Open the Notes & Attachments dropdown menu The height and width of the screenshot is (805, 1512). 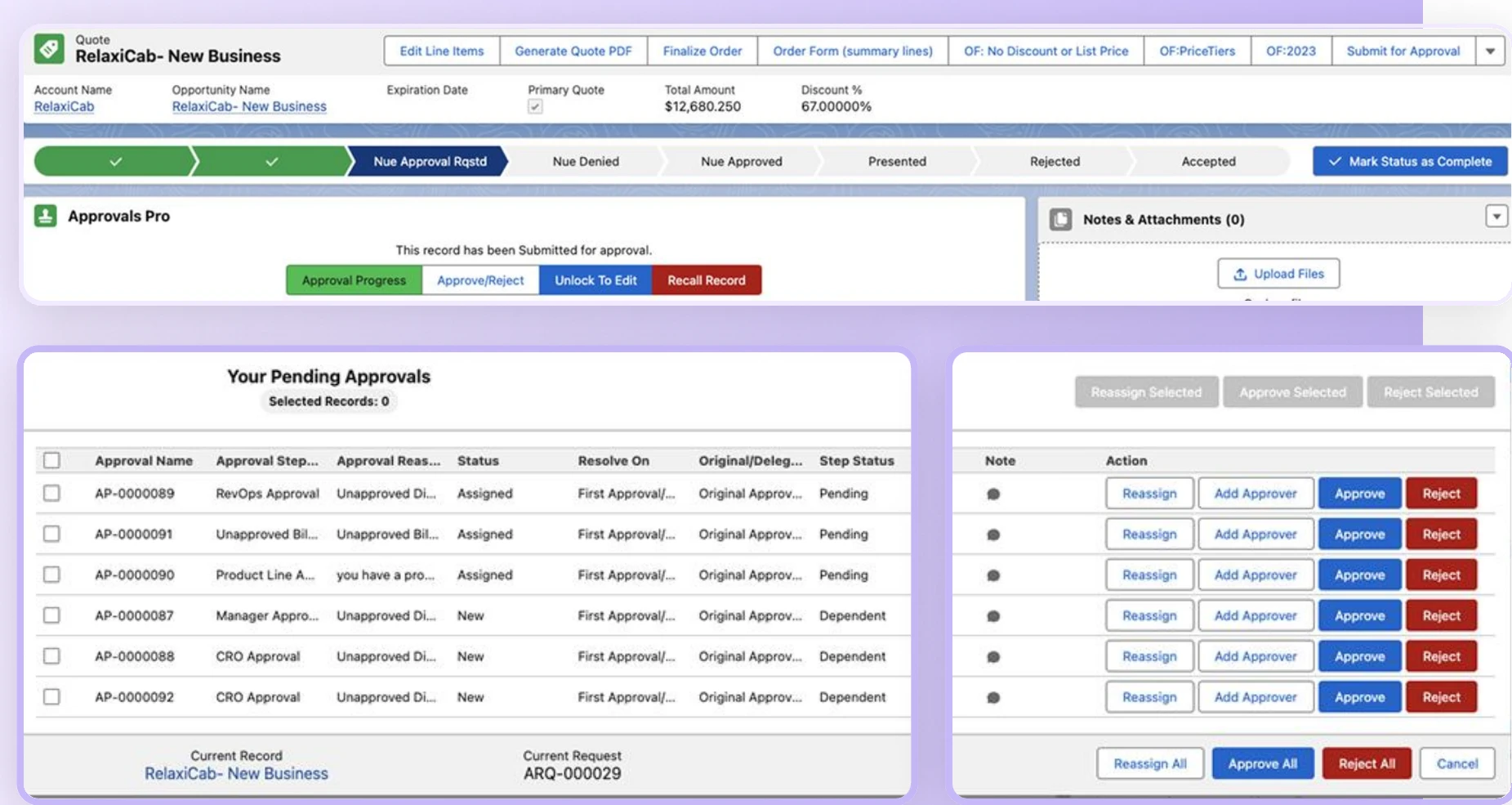[1496, 217]
